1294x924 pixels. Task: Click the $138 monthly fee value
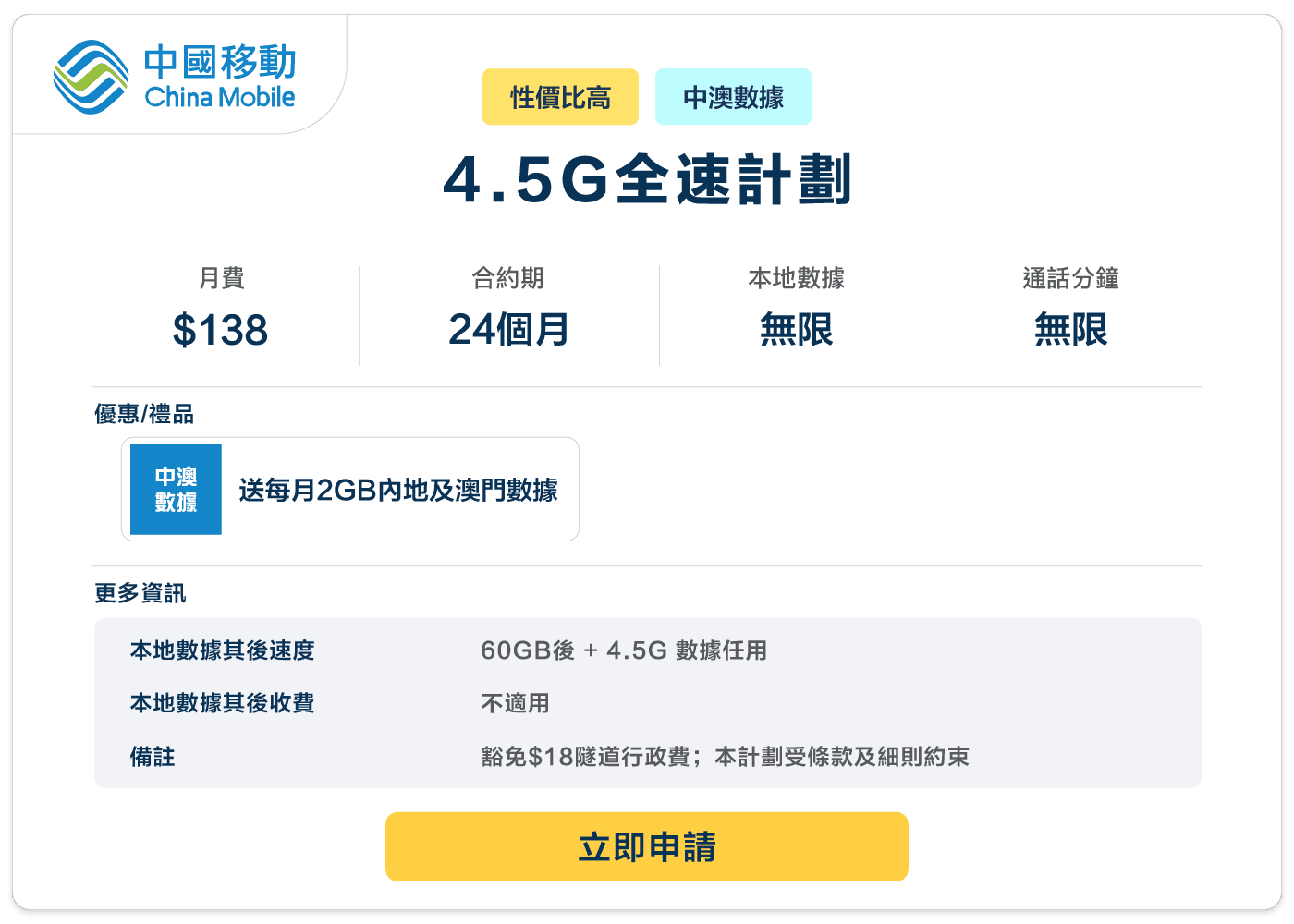point(220,330)
